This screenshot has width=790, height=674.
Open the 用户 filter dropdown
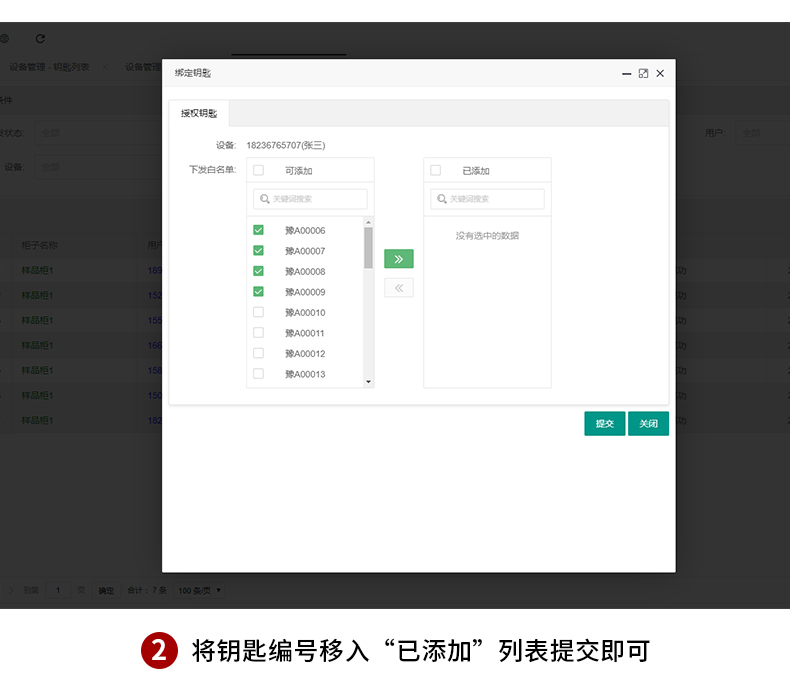[x=762, y=133]
